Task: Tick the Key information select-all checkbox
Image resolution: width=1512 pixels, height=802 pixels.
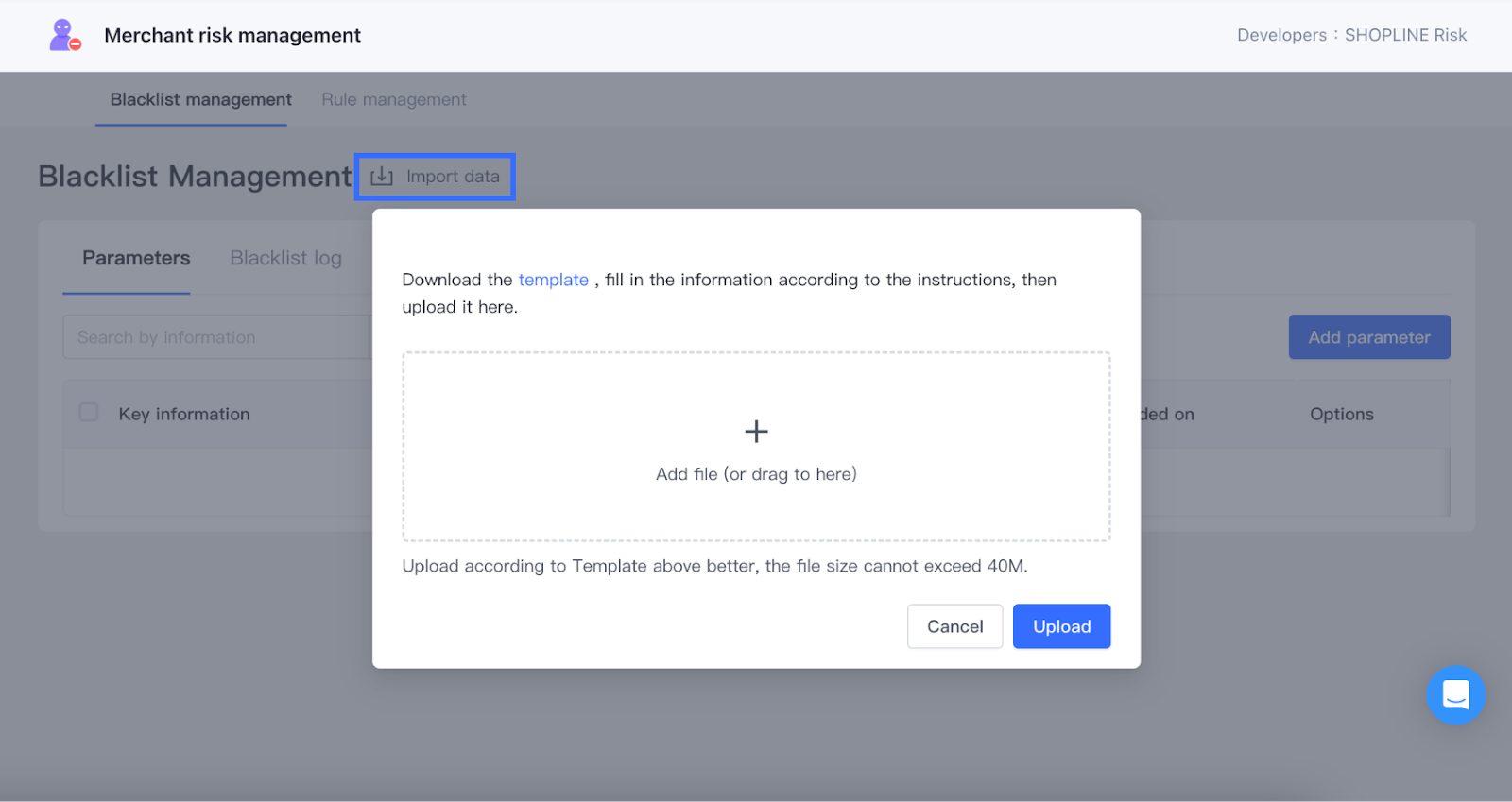Action: pyautogui.click(x=89, y=413)
